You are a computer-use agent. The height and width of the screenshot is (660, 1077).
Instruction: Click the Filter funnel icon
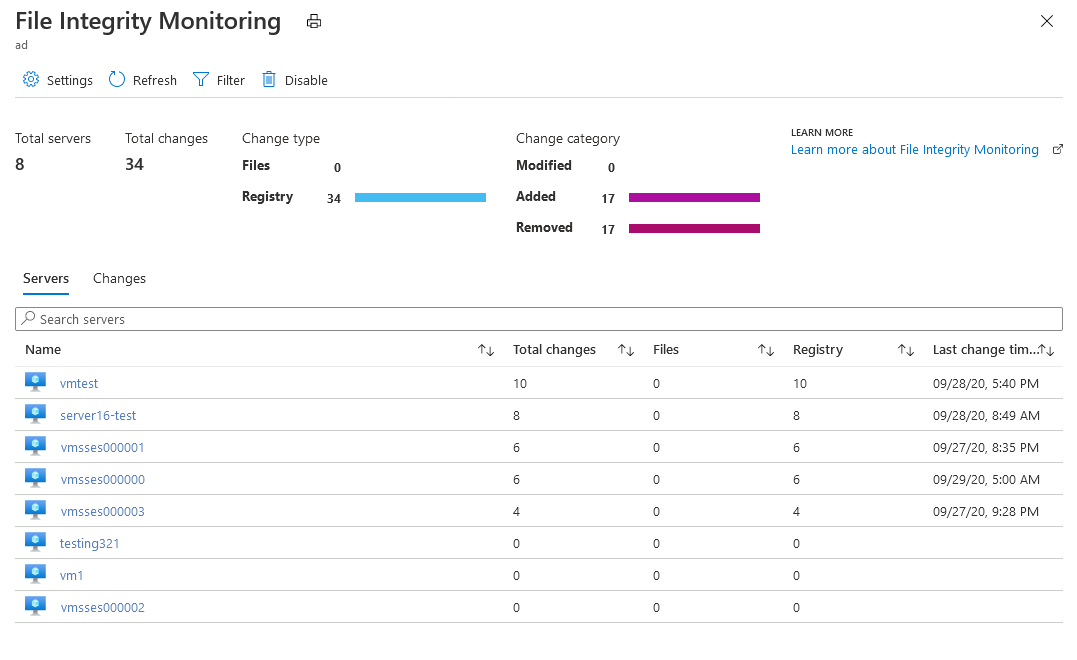click(x=201, y=80)
